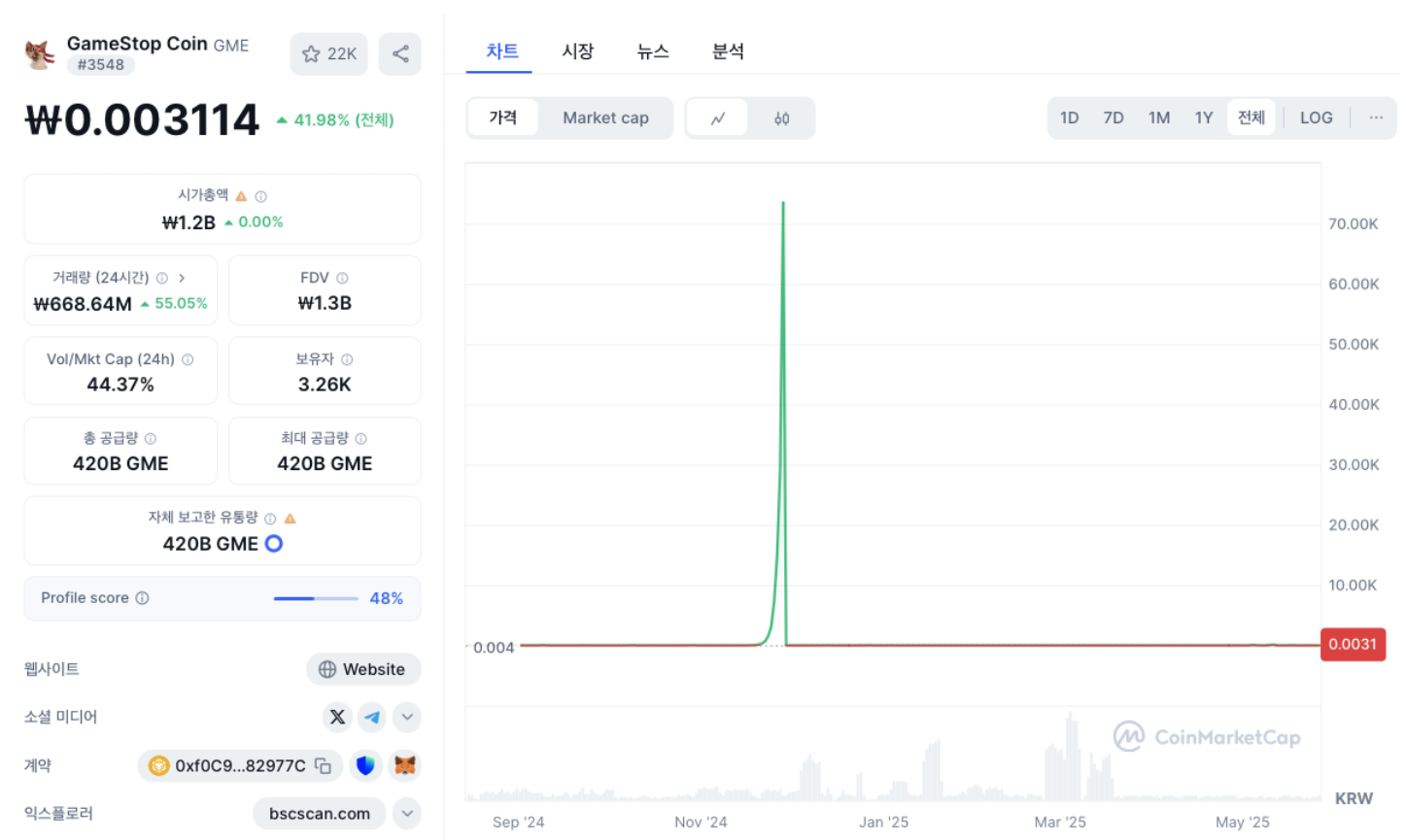
Task: Open chart more options menu
Action: coord(1376,118)
